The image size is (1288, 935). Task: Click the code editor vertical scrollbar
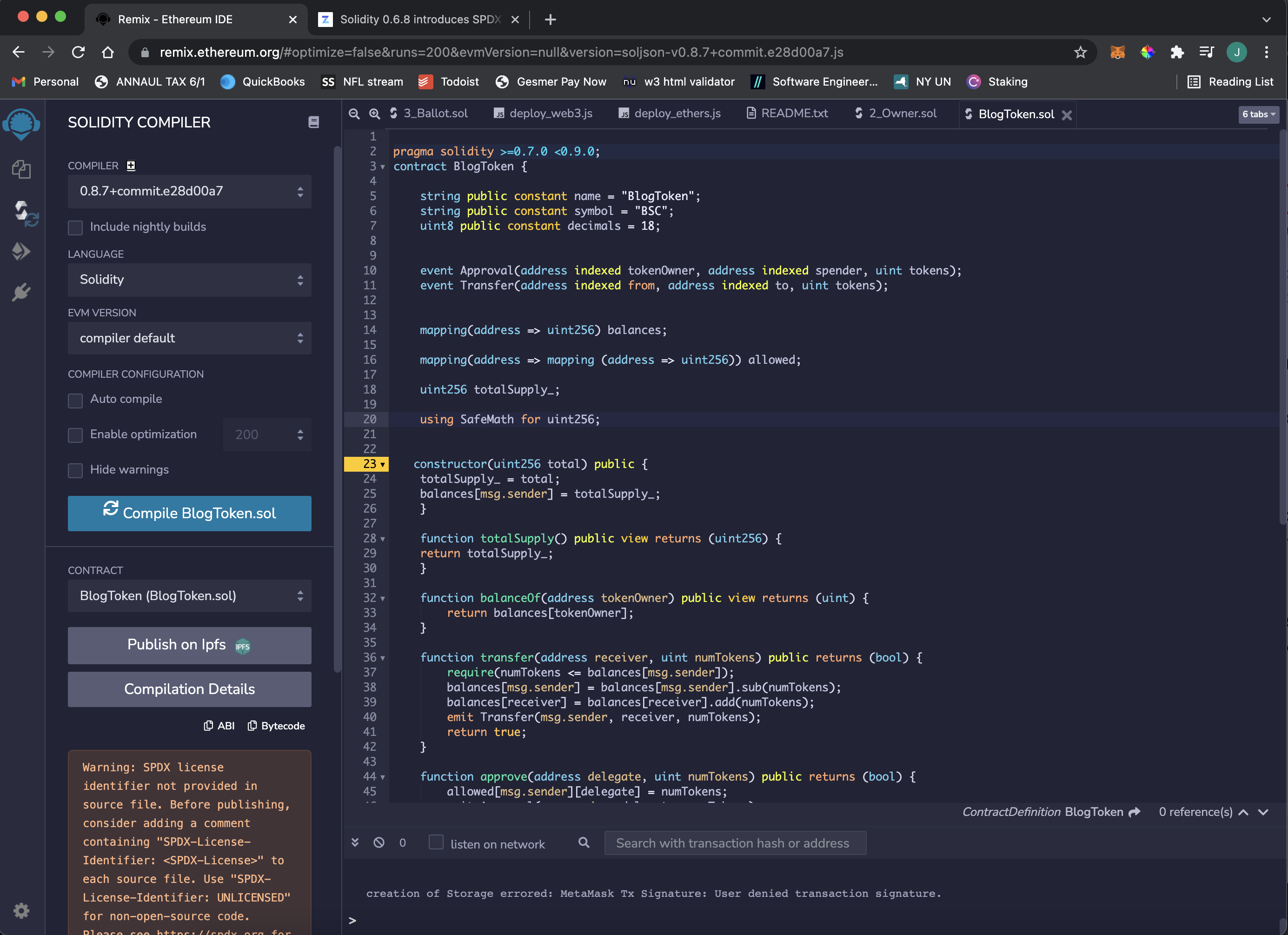(1283, 327)
